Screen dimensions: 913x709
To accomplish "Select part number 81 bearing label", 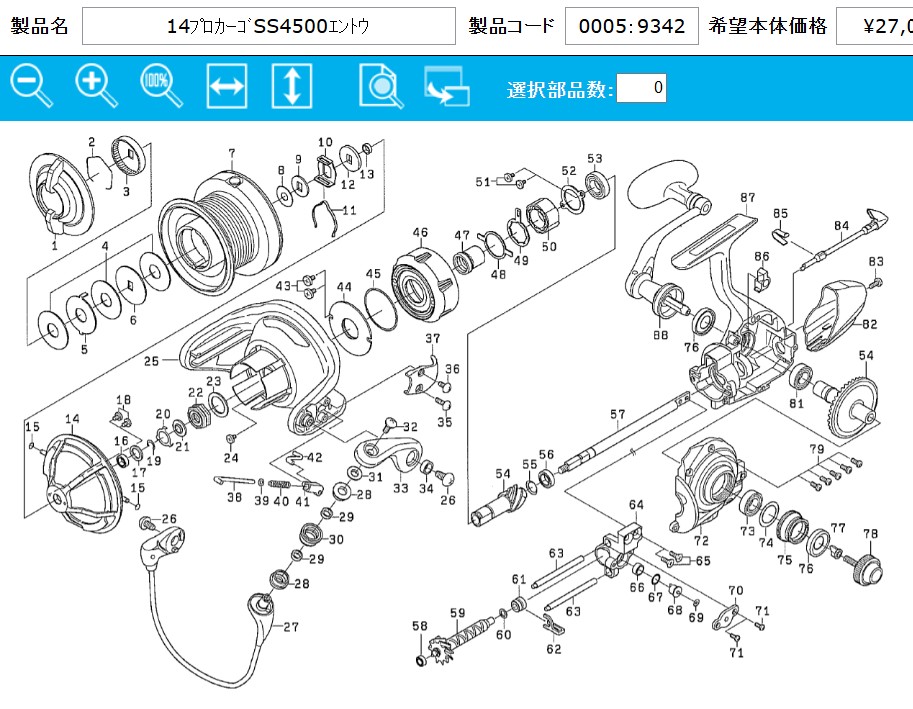I will (796, 403).
